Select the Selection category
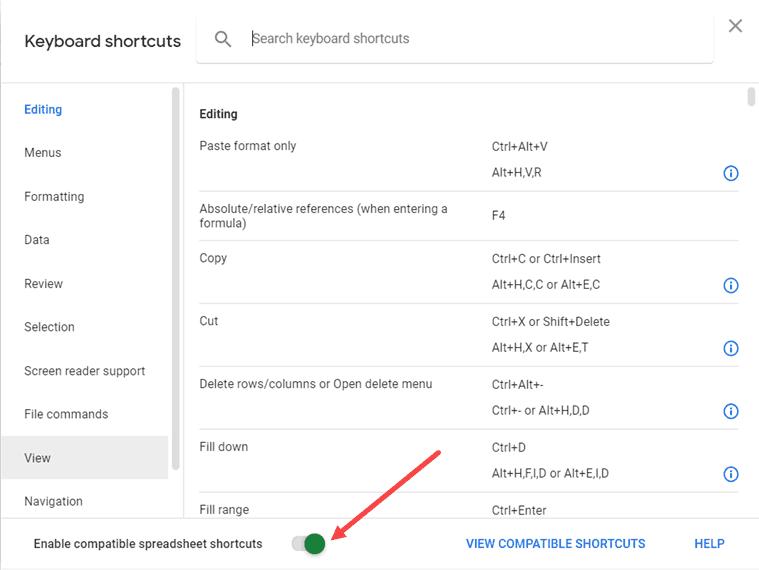 point(49,327)
